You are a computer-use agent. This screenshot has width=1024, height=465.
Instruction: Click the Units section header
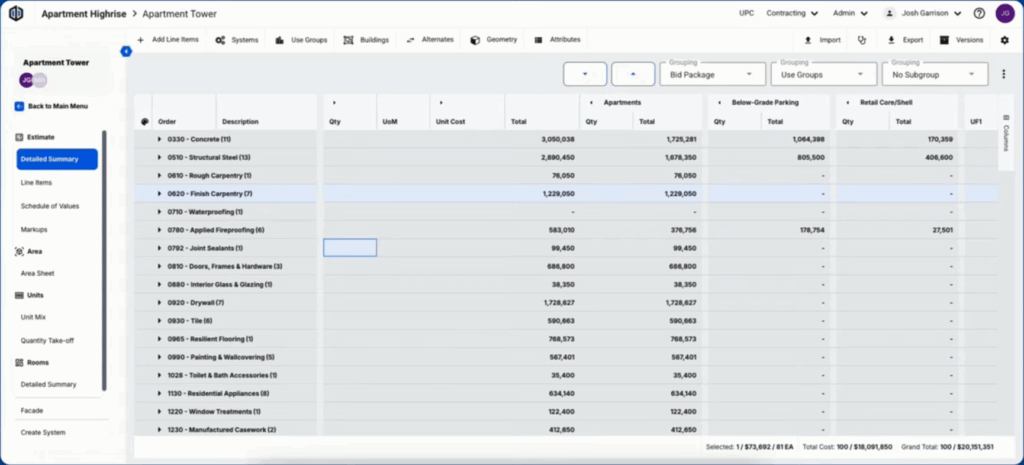[x=29, y=295]
